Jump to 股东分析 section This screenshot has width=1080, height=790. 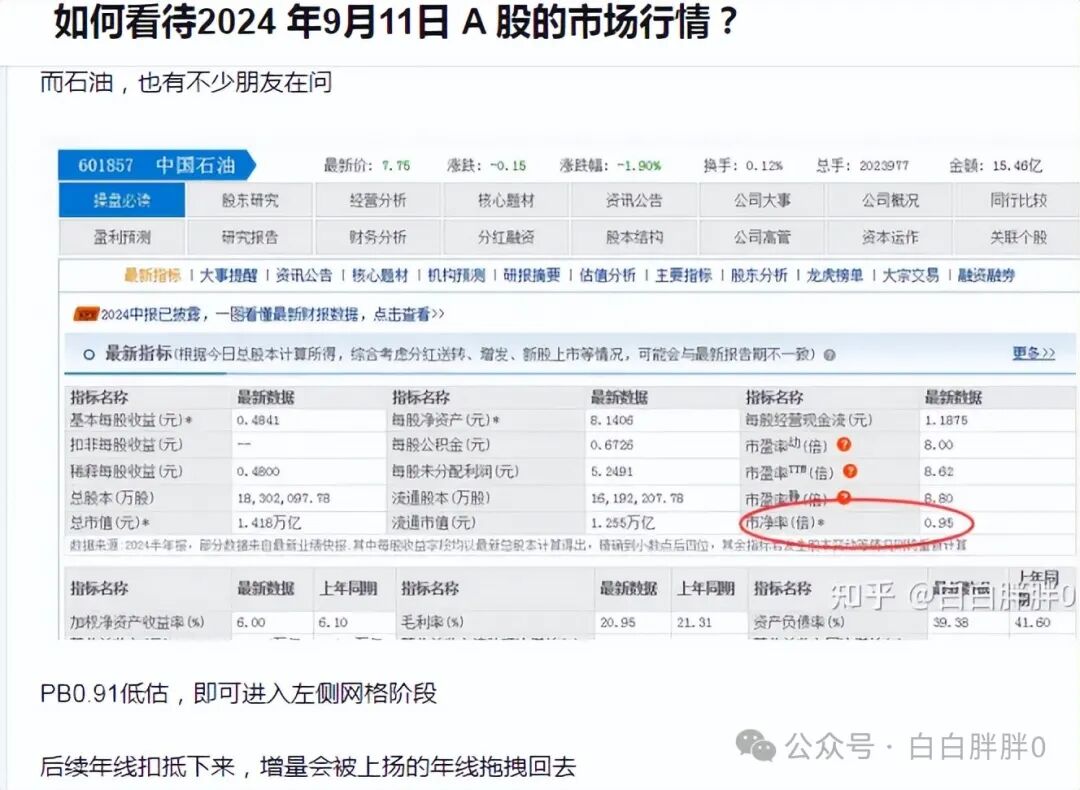tap(759, 276)
